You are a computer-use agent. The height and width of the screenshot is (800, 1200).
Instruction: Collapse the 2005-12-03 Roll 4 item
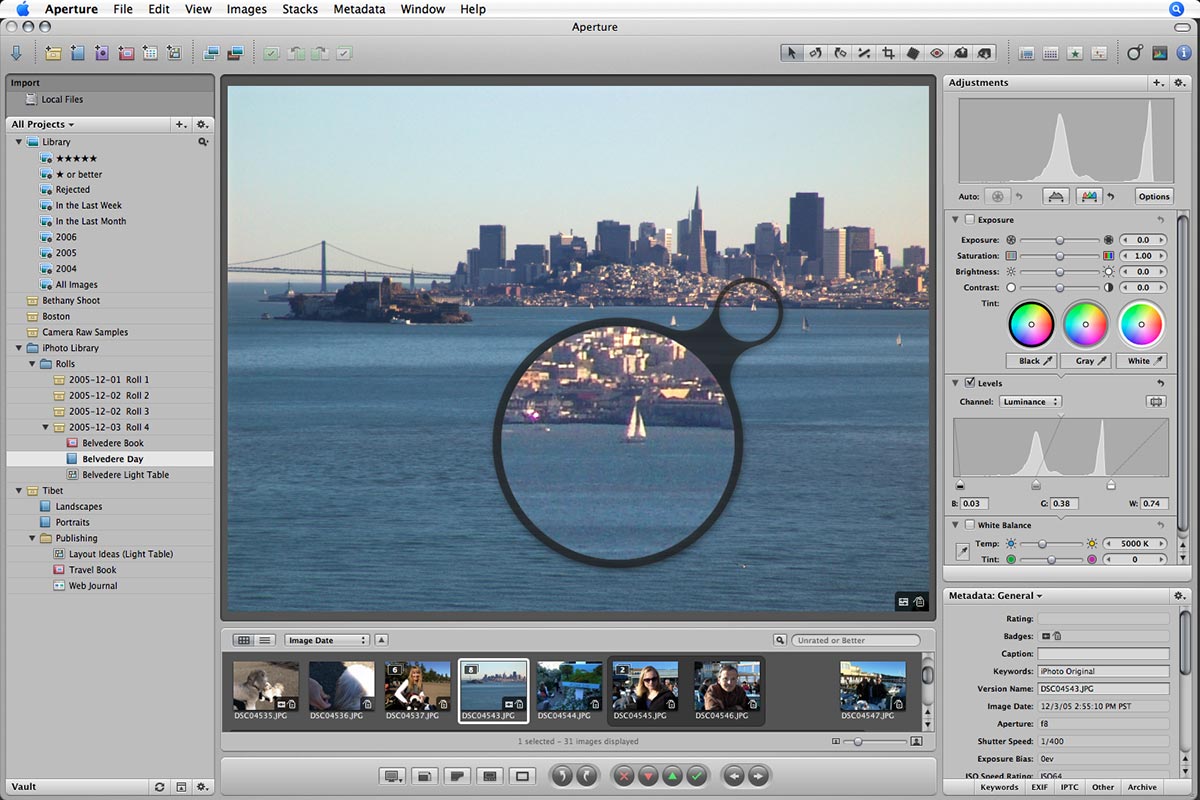pos(45,427)
